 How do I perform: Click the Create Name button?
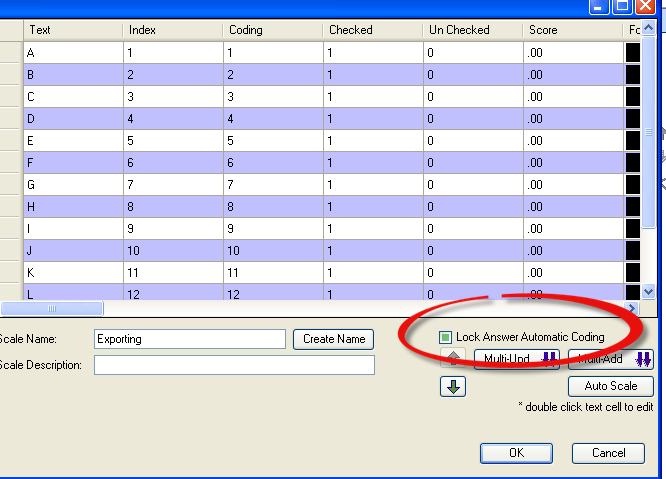coord(334,339)
